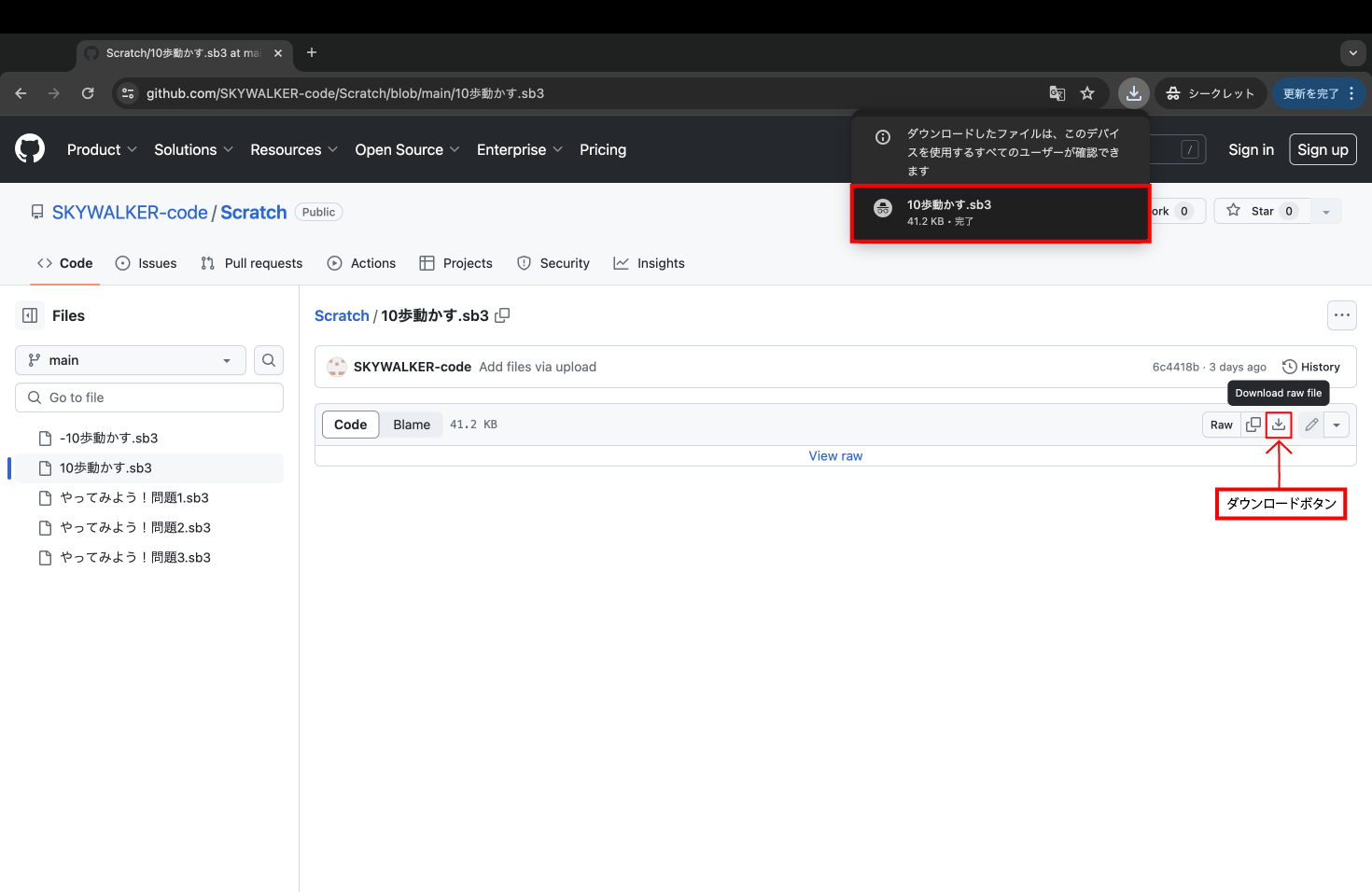The width and height of the screenshot is (1372, 892).
Task: Expand the Solutions menu
Action: [x=193, y=149]
